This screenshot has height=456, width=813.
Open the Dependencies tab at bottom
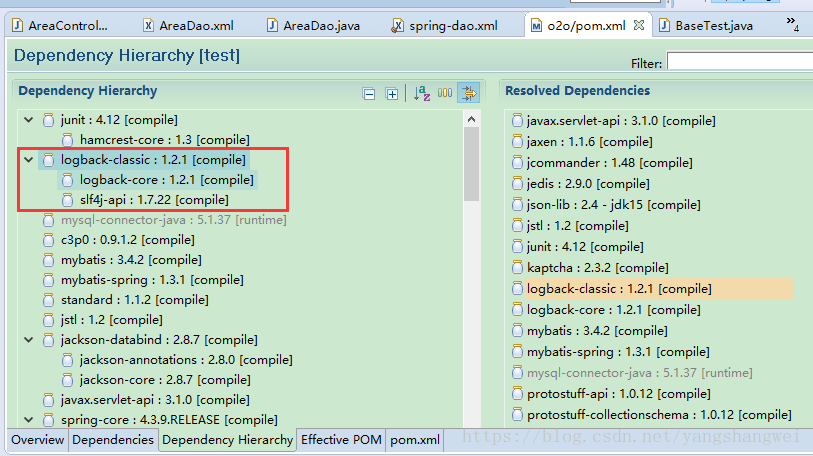point(113,440)
